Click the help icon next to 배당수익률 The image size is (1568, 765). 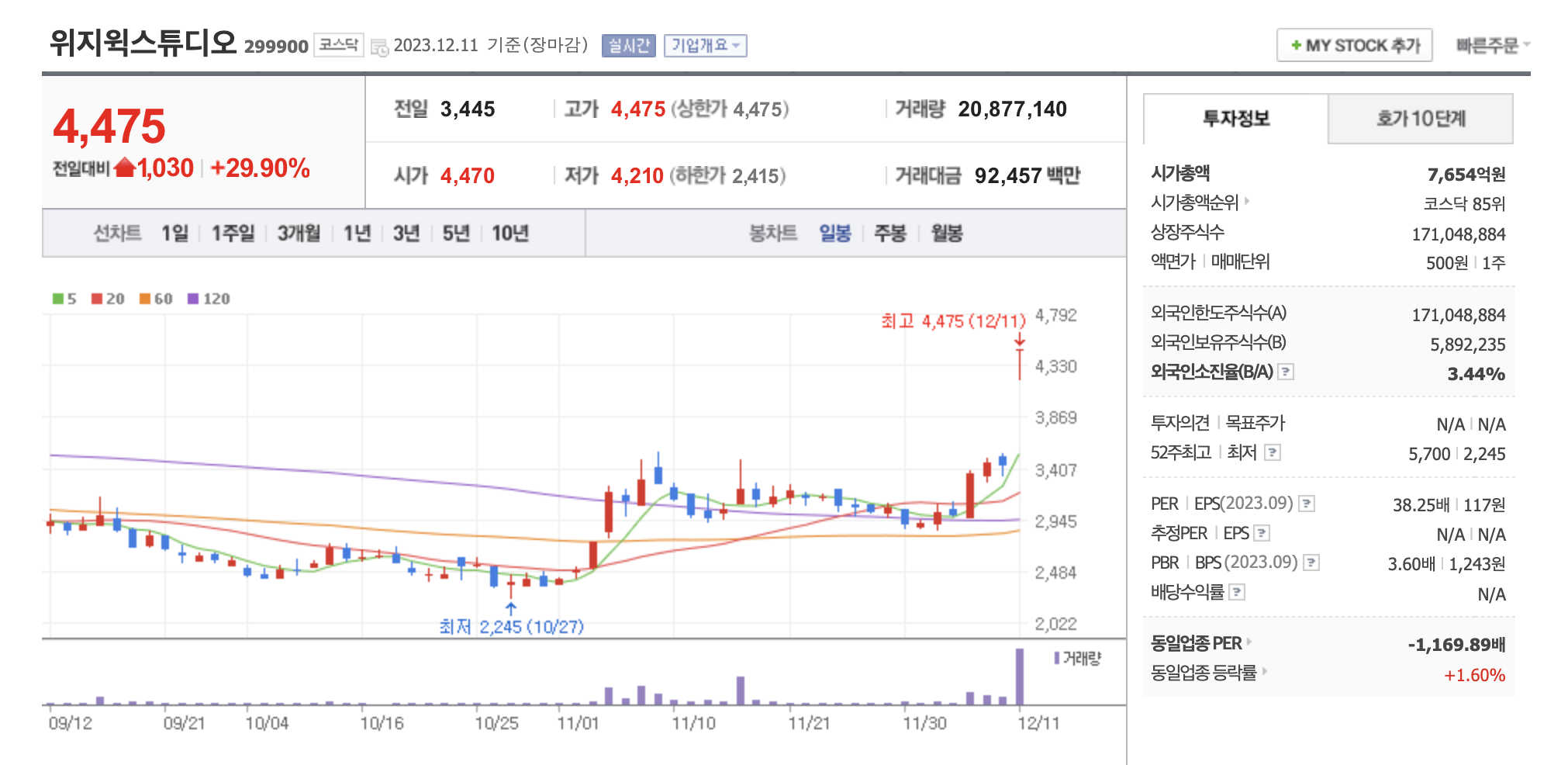coord(1238,592)
